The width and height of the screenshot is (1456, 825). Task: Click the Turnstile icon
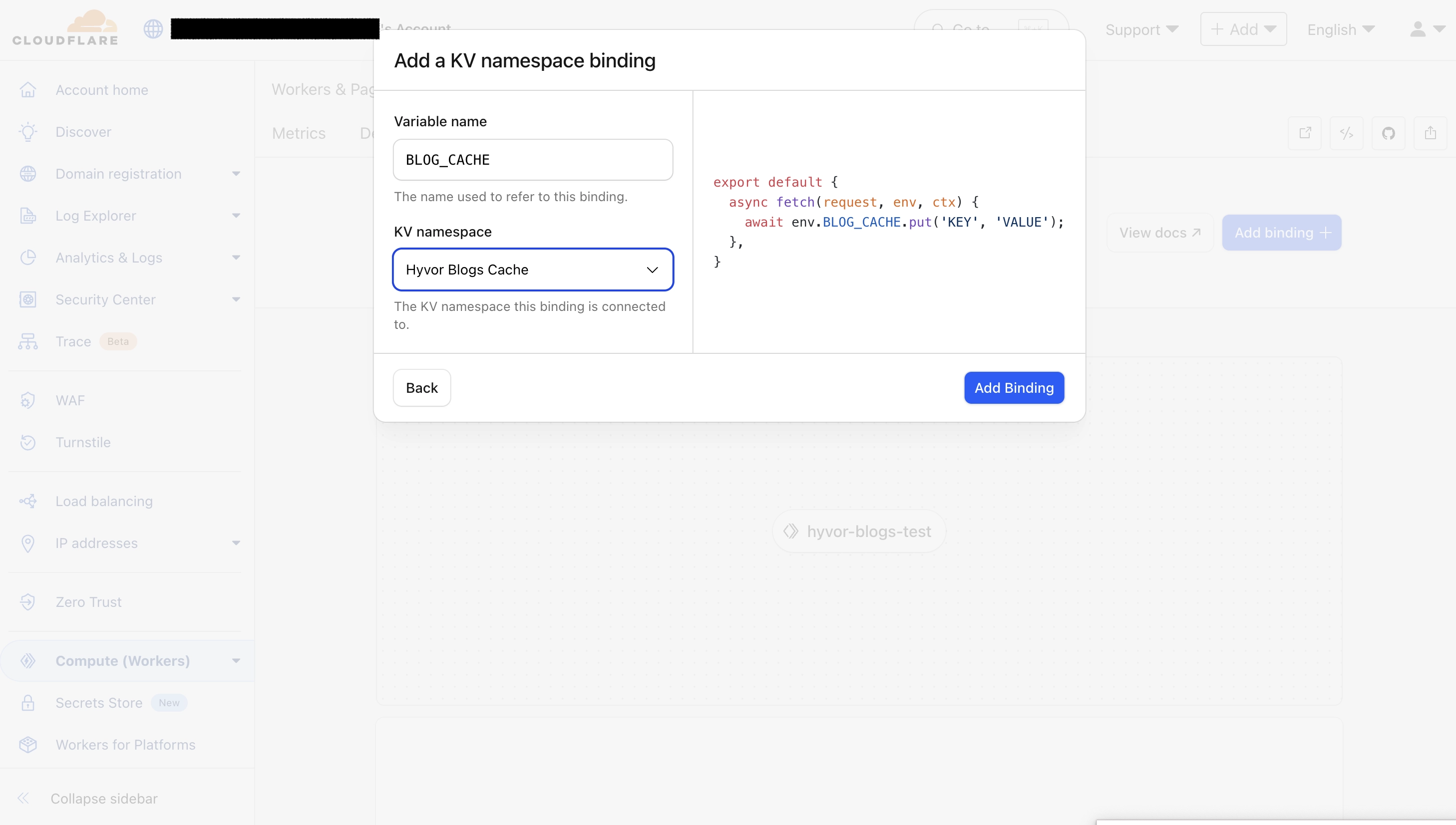[x=28, y=443]
